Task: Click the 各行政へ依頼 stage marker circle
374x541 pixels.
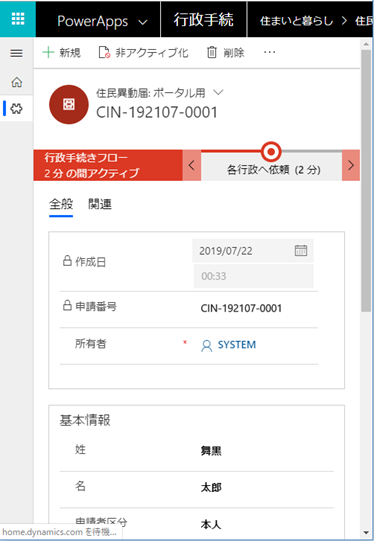Action: [271, 151]
